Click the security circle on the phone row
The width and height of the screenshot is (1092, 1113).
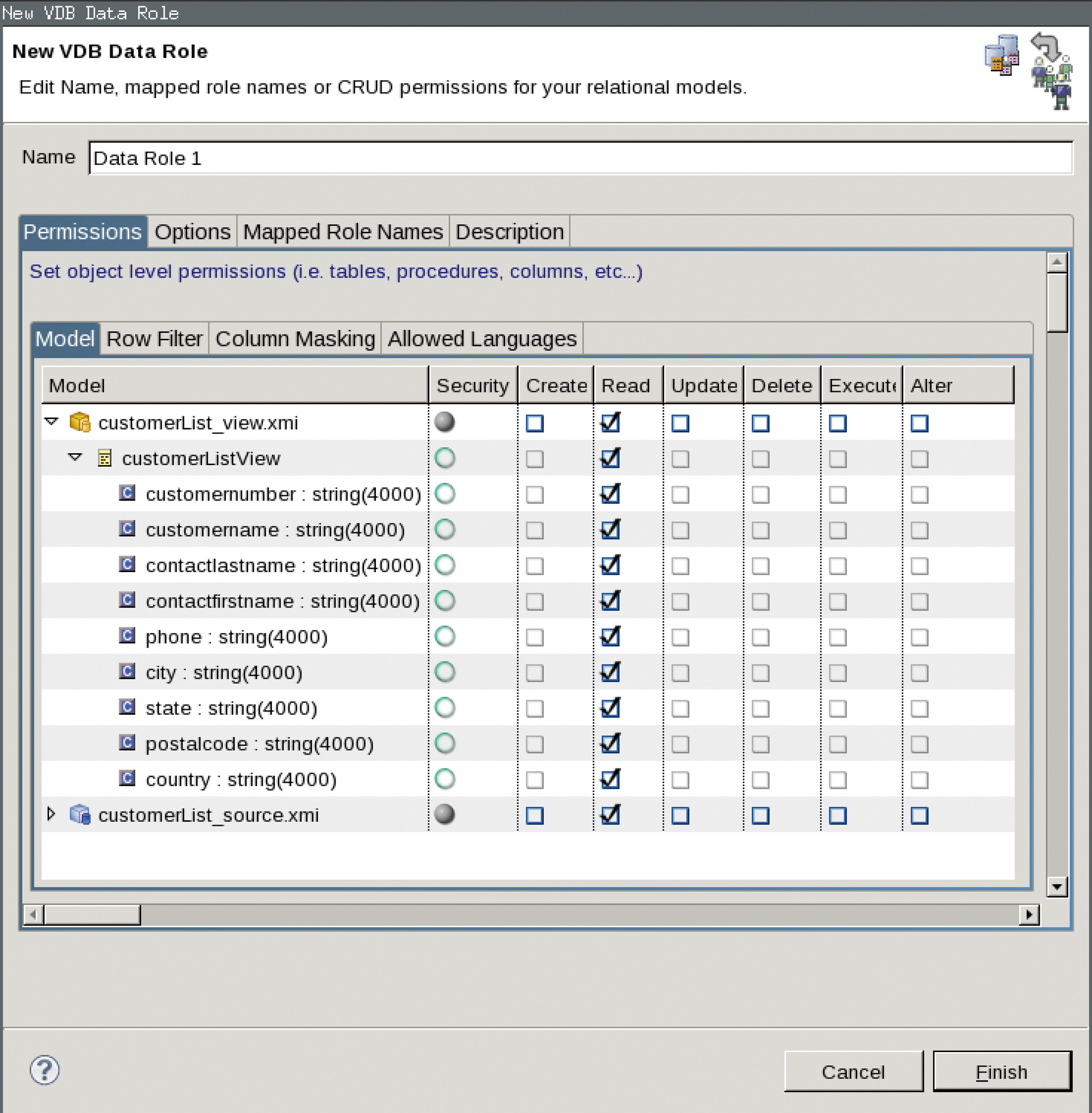tap(445, 636)
